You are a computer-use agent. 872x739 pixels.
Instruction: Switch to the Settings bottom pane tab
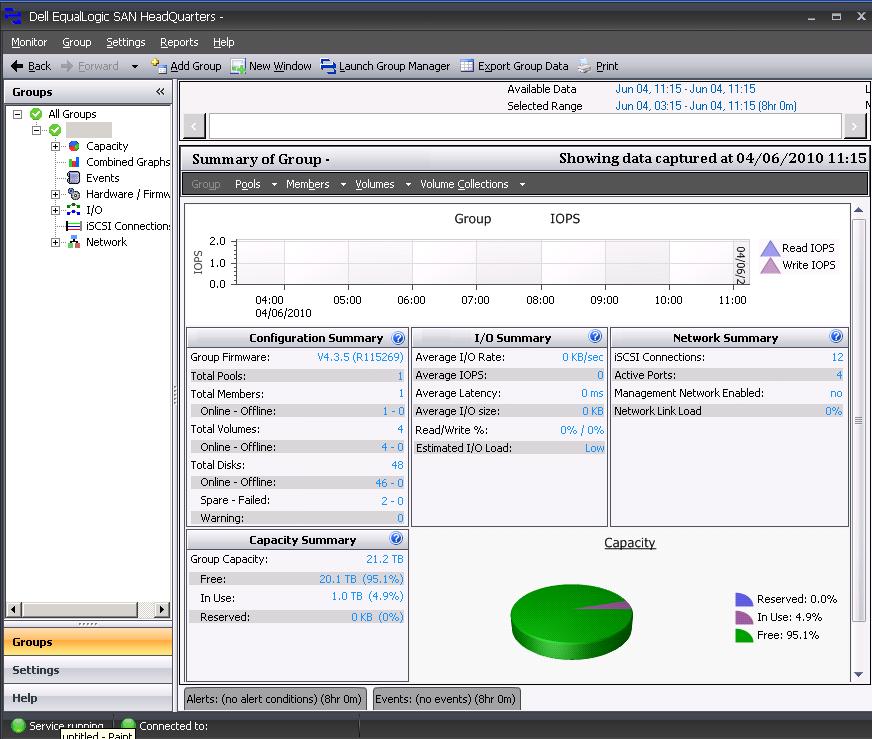click(88, 669)
